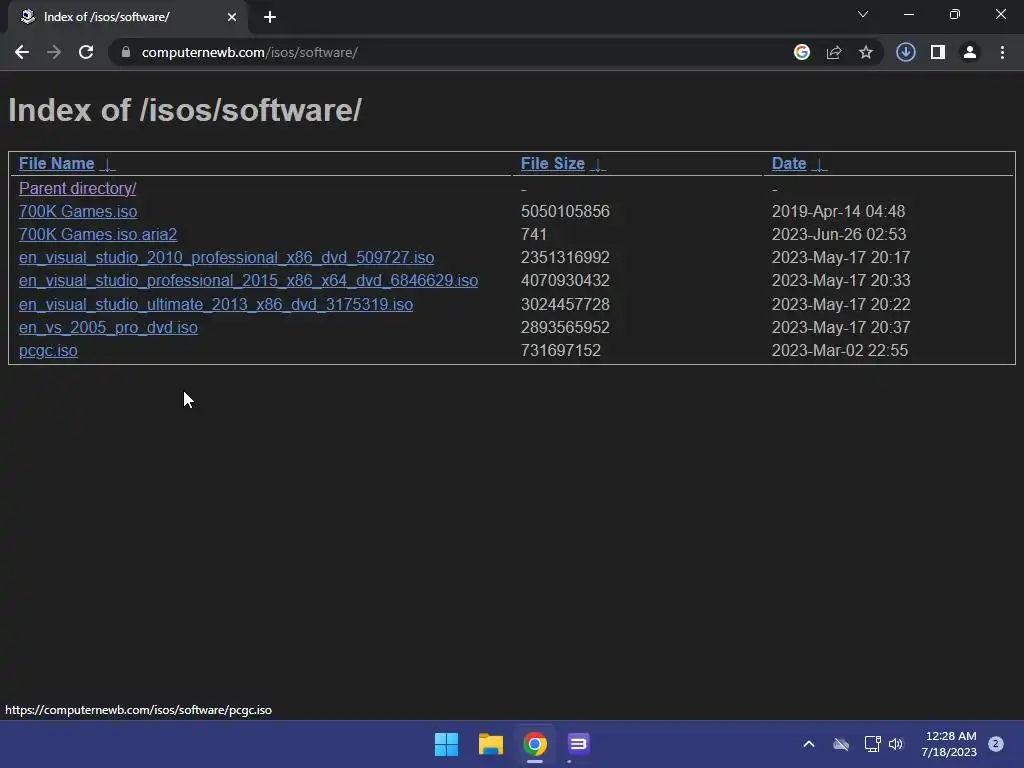1024x768 pixels.
Task: Select file size 3024457728
Action: pos(565,305)
